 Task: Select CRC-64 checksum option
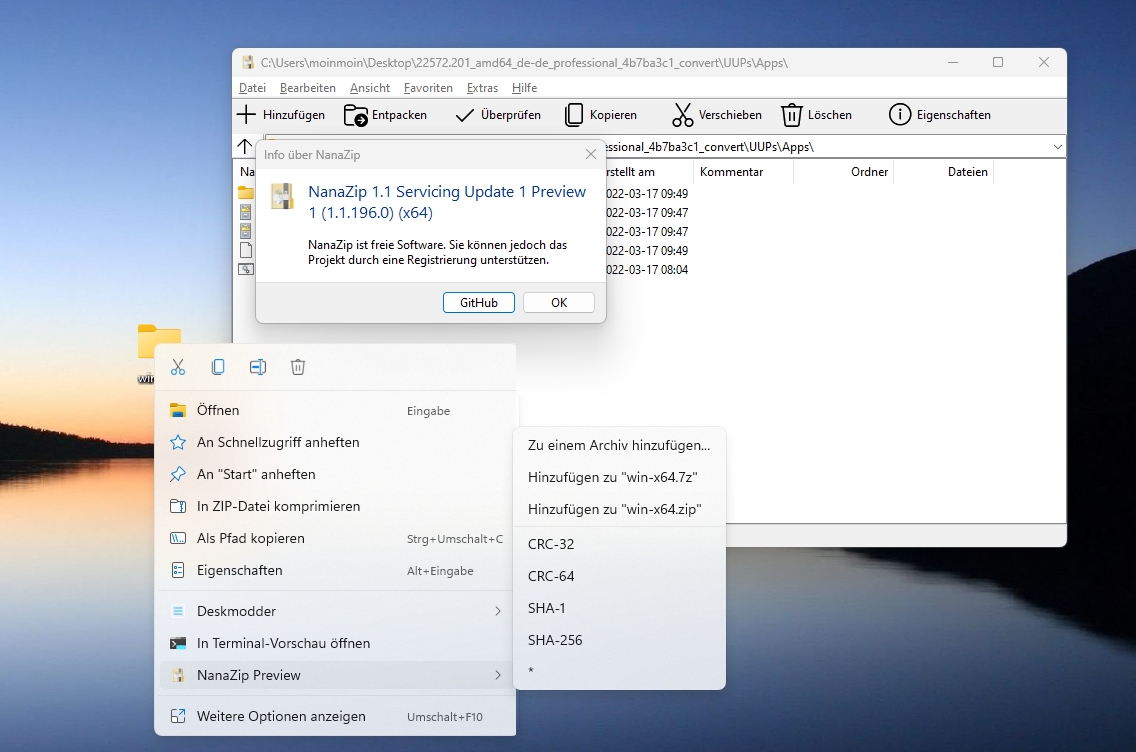point(619,576)
